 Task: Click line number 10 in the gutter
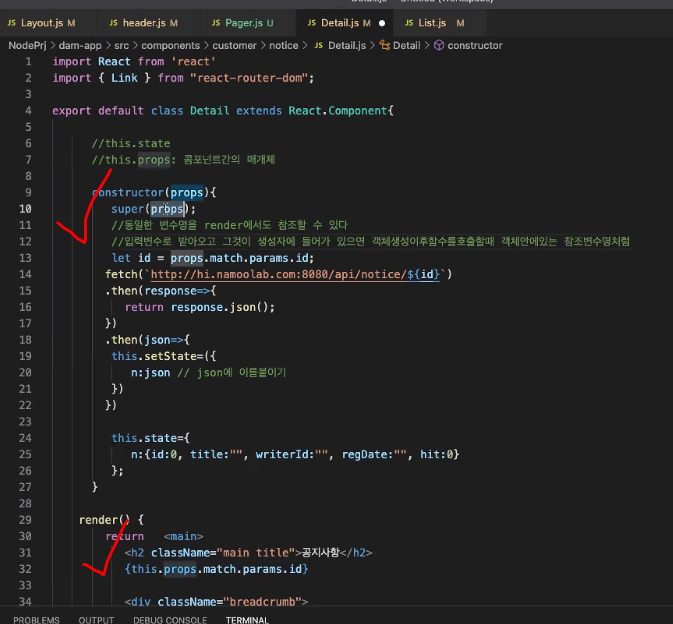point(25,209)
